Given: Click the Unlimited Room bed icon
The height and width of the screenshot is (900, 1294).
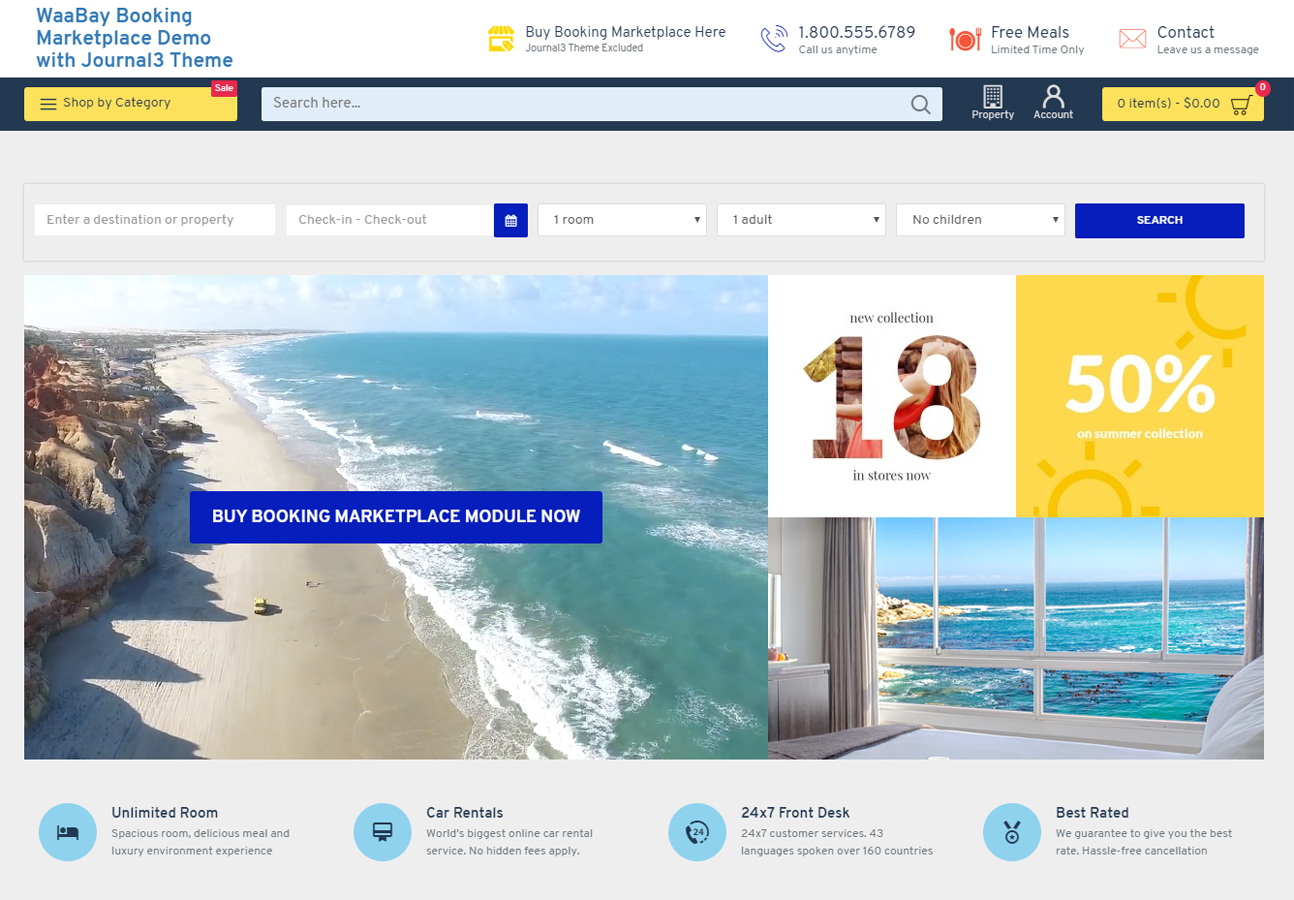Looking at the screenshot, I should (x=68, y=832).
